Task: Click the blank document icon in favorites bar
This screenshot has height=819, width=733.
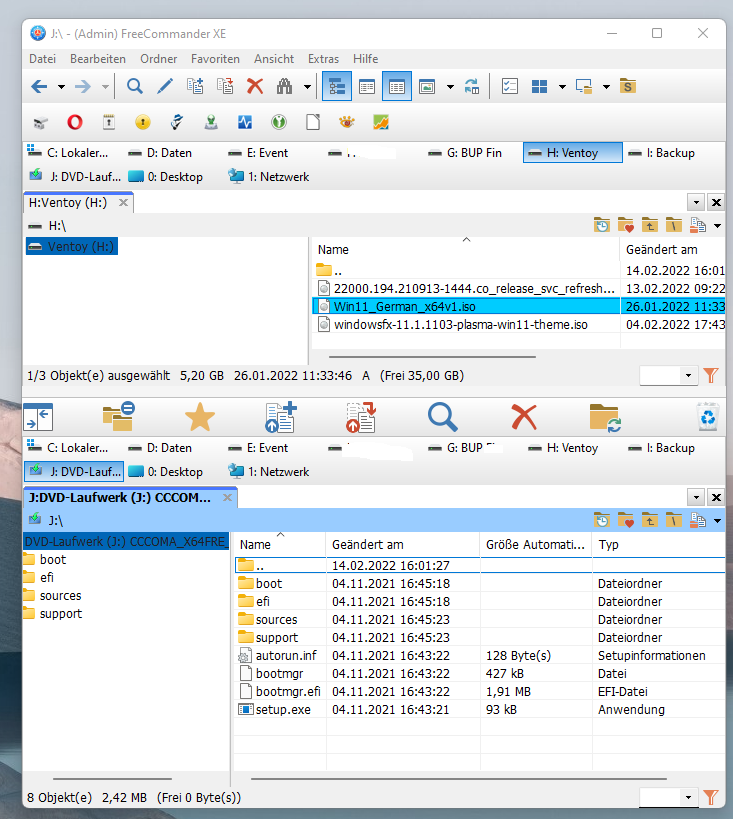Action: click(313, 122)
